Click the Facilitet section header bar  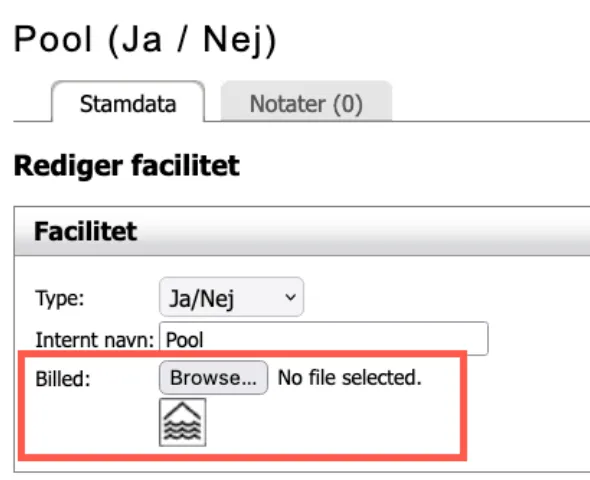click(302, 231)
